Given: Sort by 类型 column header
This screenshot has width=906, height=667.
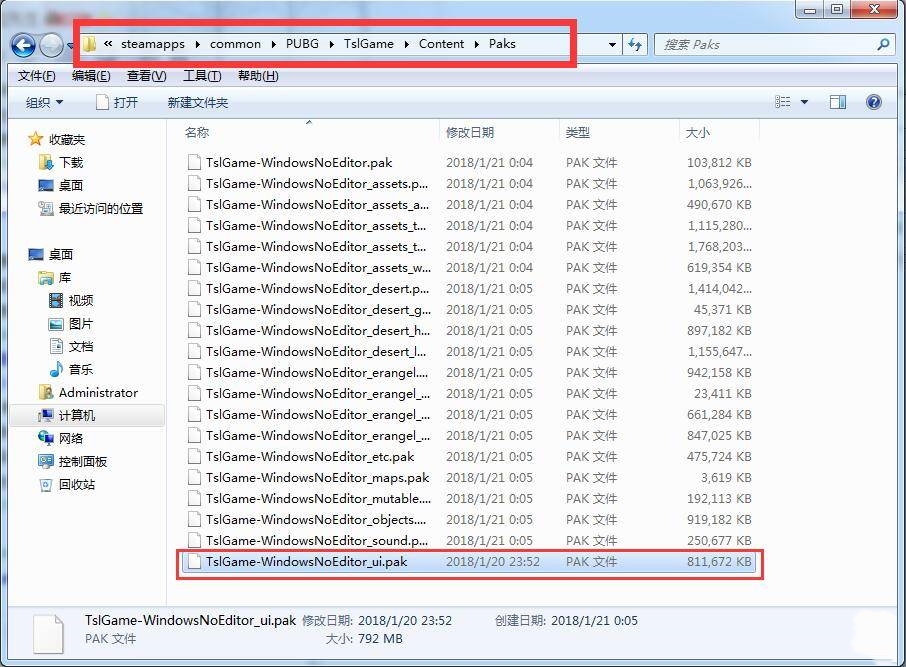Looking at the screenshot, I should (x=577, y=132).
